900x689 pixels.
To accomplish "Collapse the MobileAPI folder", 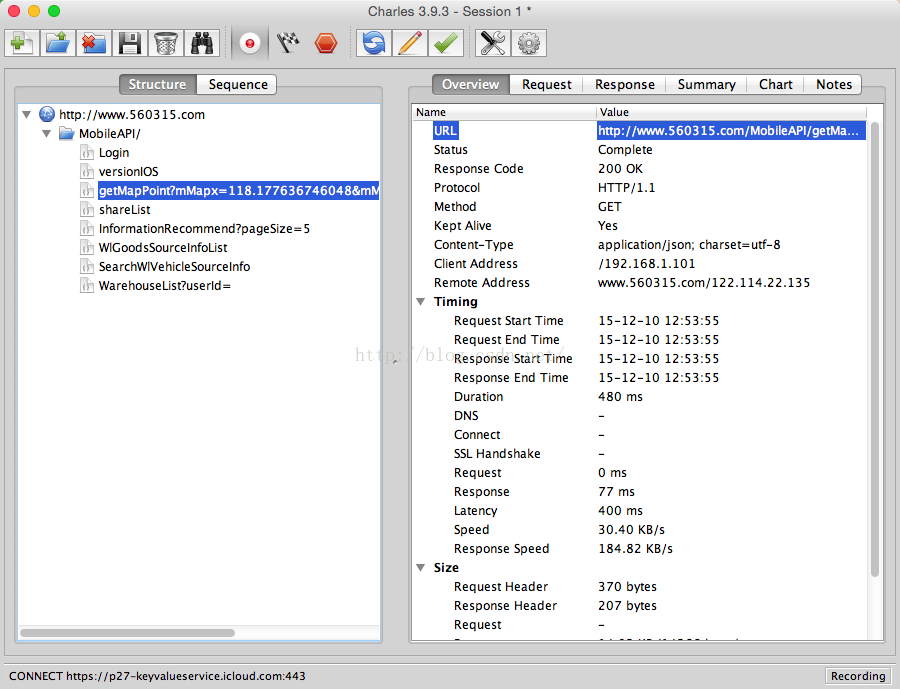I will click(x=47, y=134).
